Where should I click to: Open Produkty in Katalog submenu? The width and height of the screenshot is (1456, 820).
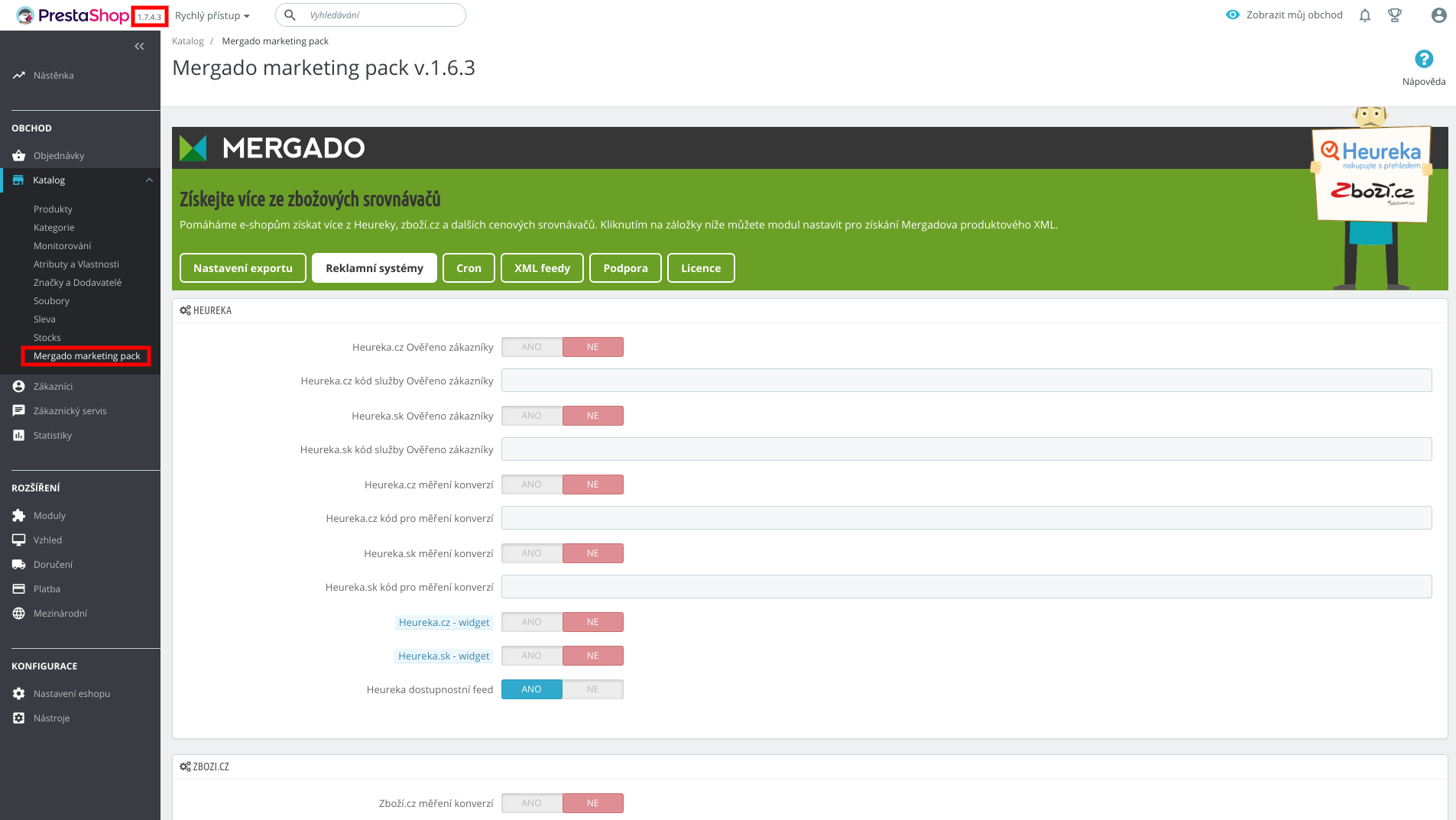point(53,209)
